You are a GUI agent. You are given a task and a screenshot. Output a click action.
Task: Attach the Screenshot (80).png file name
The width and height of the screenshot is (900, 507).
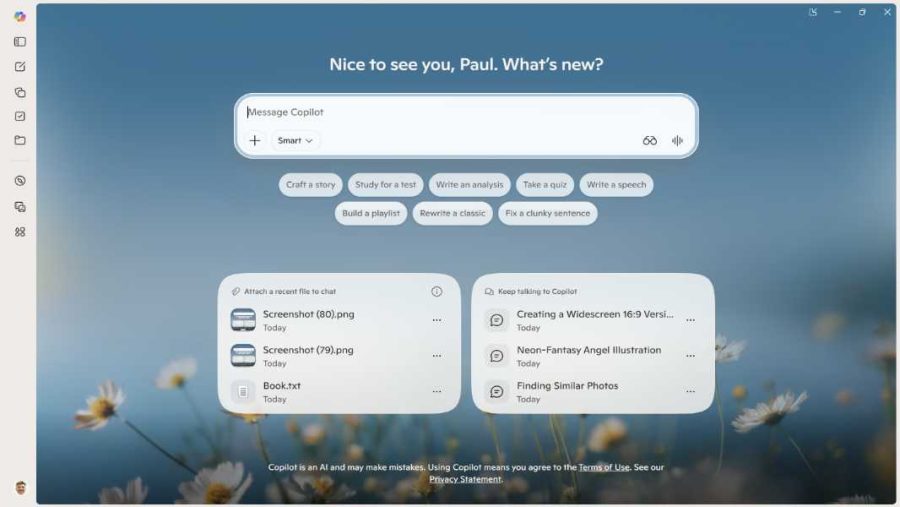pyautogui.click(x=308, y=315)
